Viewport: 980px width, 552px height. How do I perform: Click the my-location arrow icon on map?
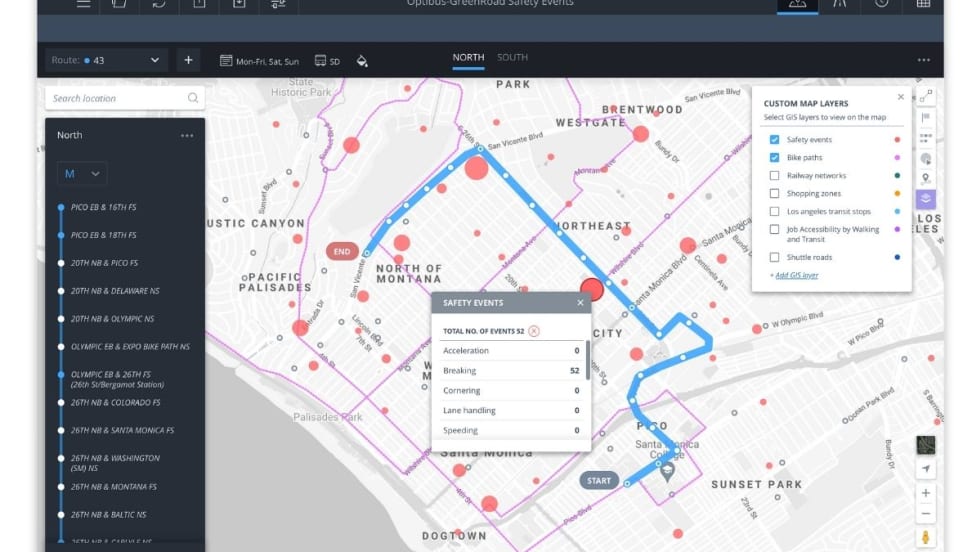click(926, 469)
